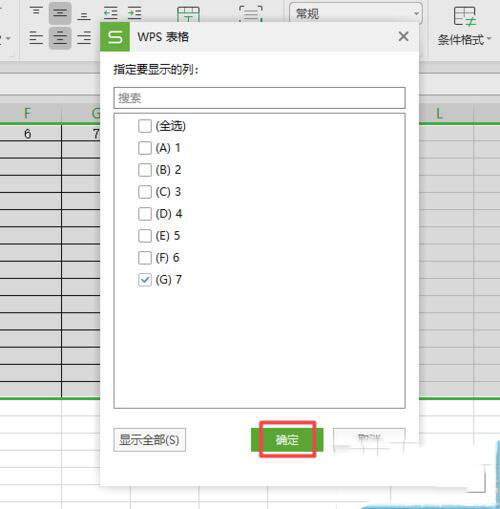Toggle the vertical middle align icon
The image size is (500, 509).
click(60, 13)
